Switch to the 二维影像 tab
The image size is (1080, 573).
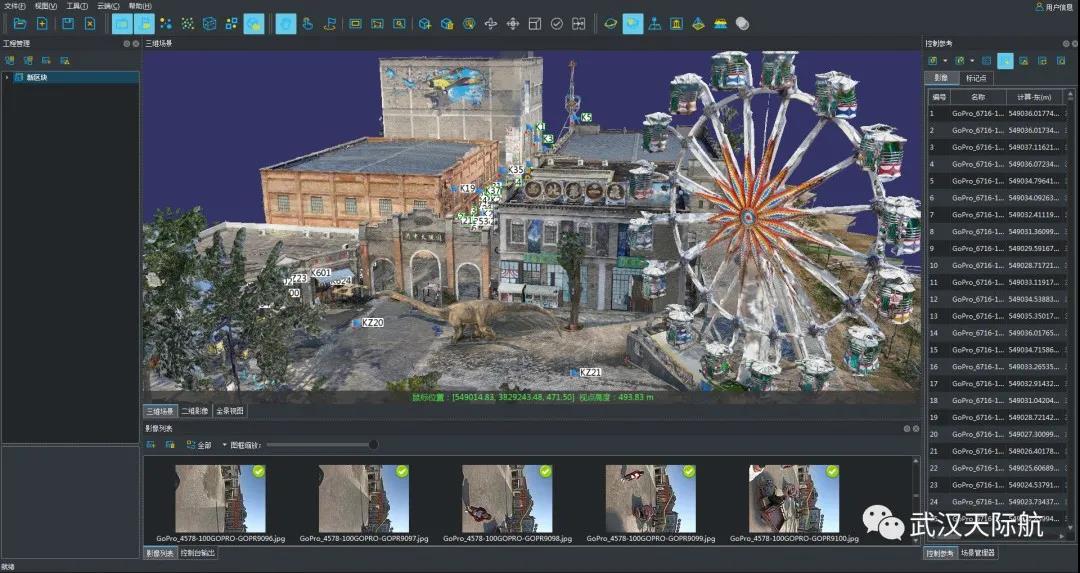tap(194, 411)
